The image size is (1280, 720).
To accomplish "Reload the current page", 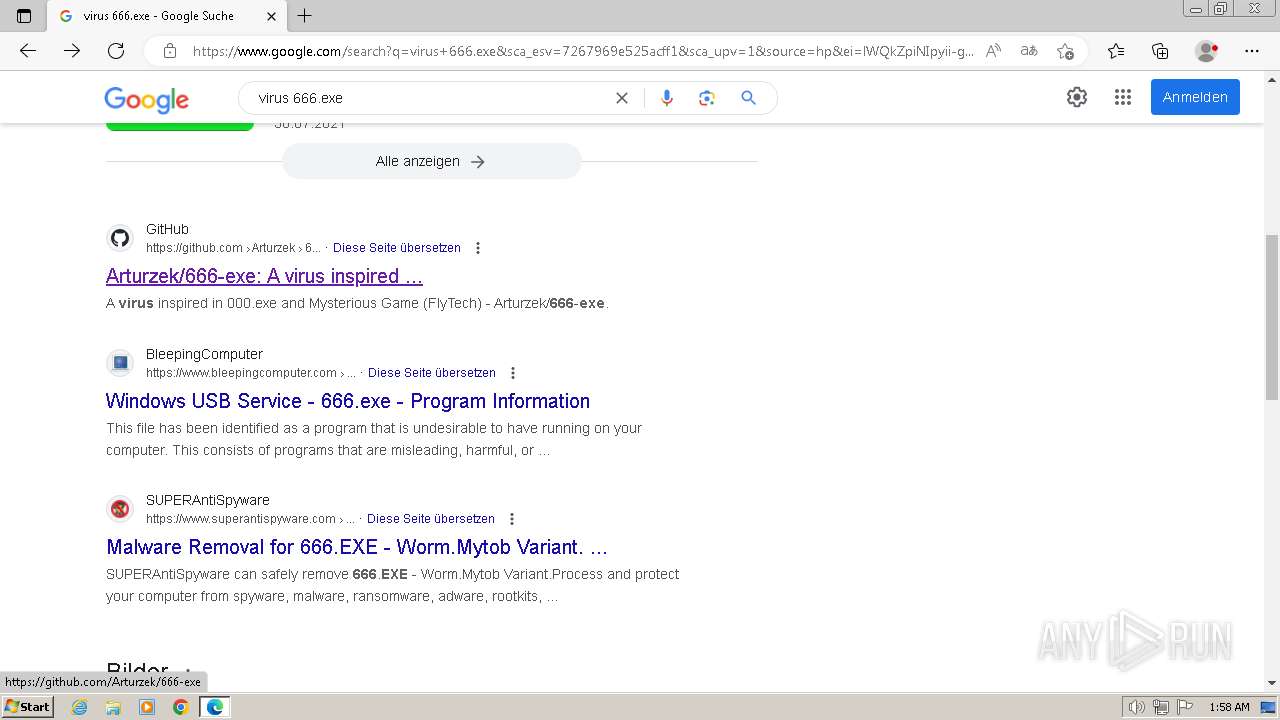I will pos(116,51).
